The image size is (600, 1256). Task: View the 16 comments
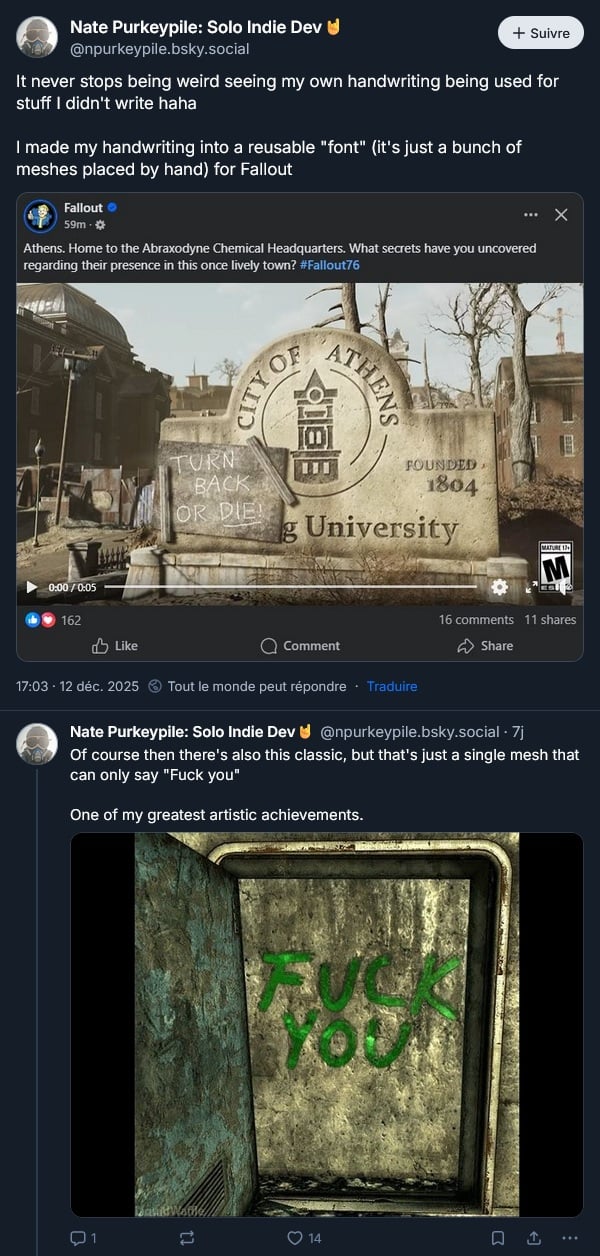click(x=476, y=620)
